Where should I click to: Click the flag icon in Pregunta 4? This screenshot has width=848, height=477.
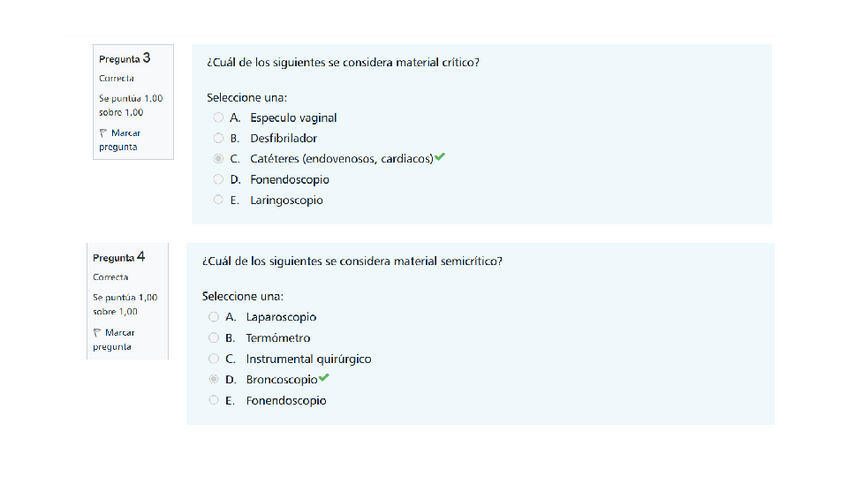[97, 332]
